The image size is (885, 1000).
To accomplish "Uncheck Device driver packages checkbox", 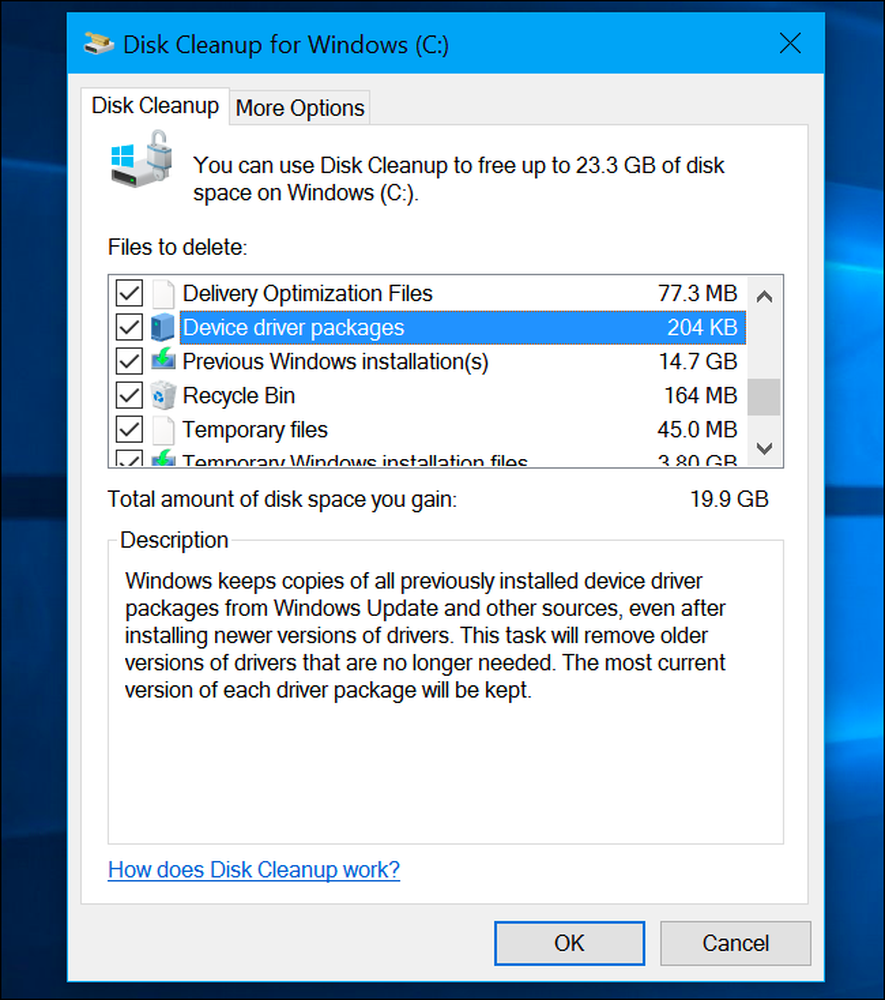I will tap(129, 327).
